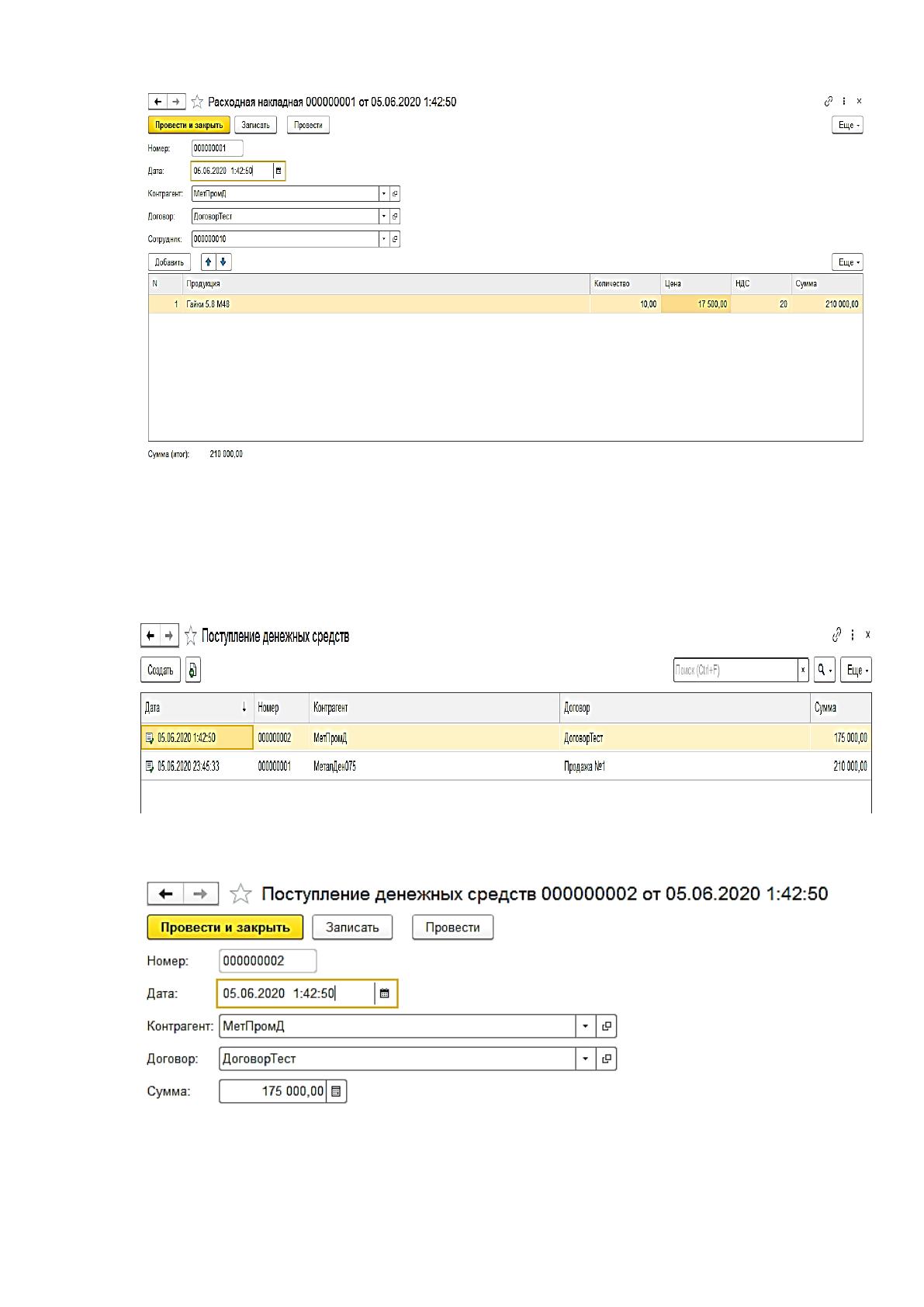Expand the Сотрудник dropdown arrow
924x1307 pixels.
[383, 239]
